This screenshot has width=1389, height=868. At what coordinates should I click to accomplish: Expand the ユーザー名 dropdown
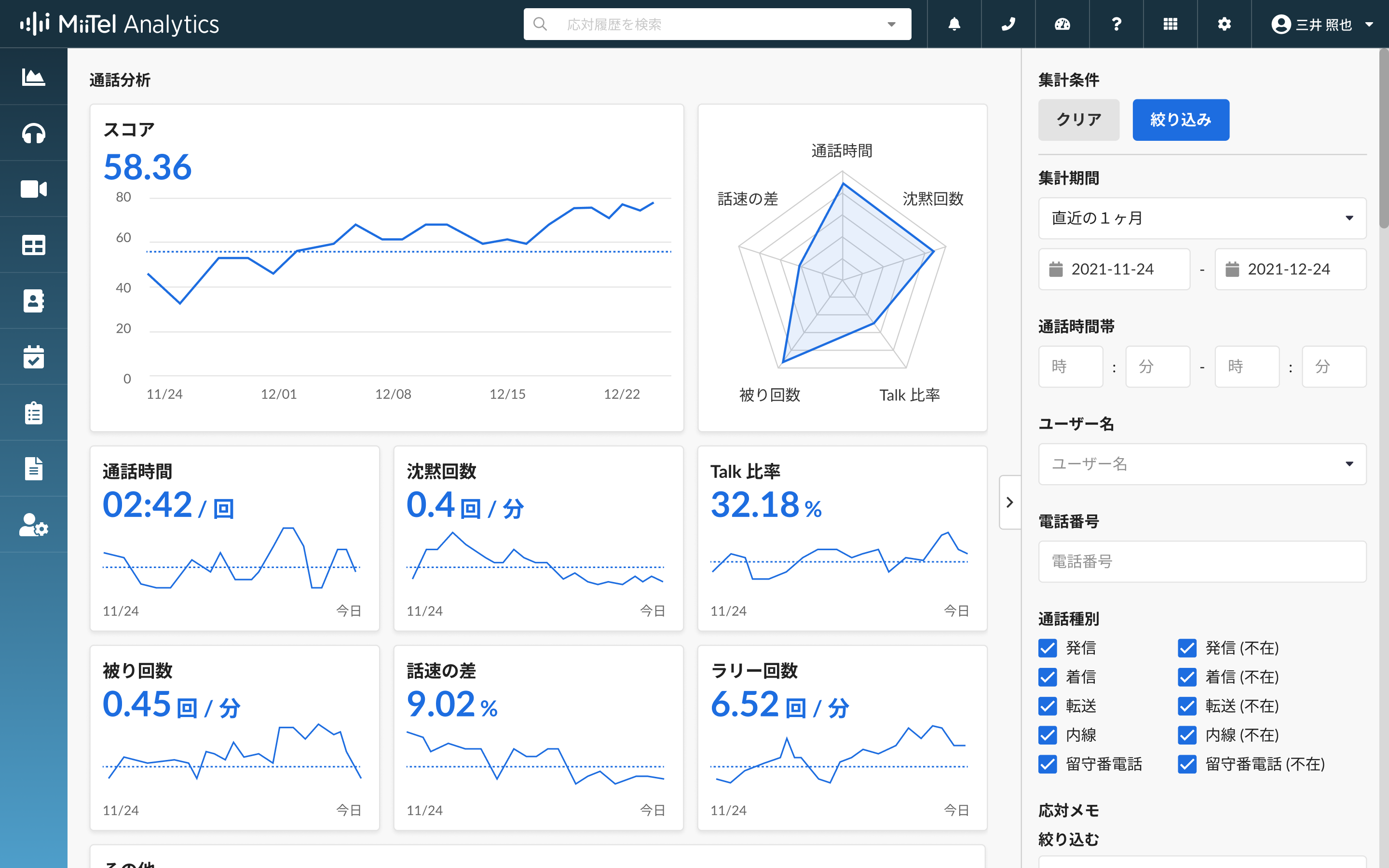click(1202, 464)
